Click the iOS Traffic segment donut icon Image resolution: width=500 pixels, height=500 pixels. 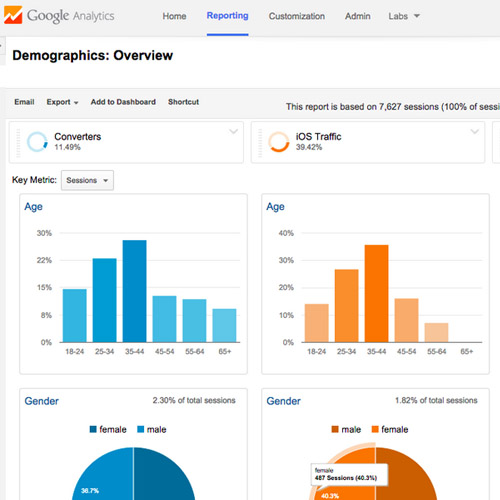point(279,142)
